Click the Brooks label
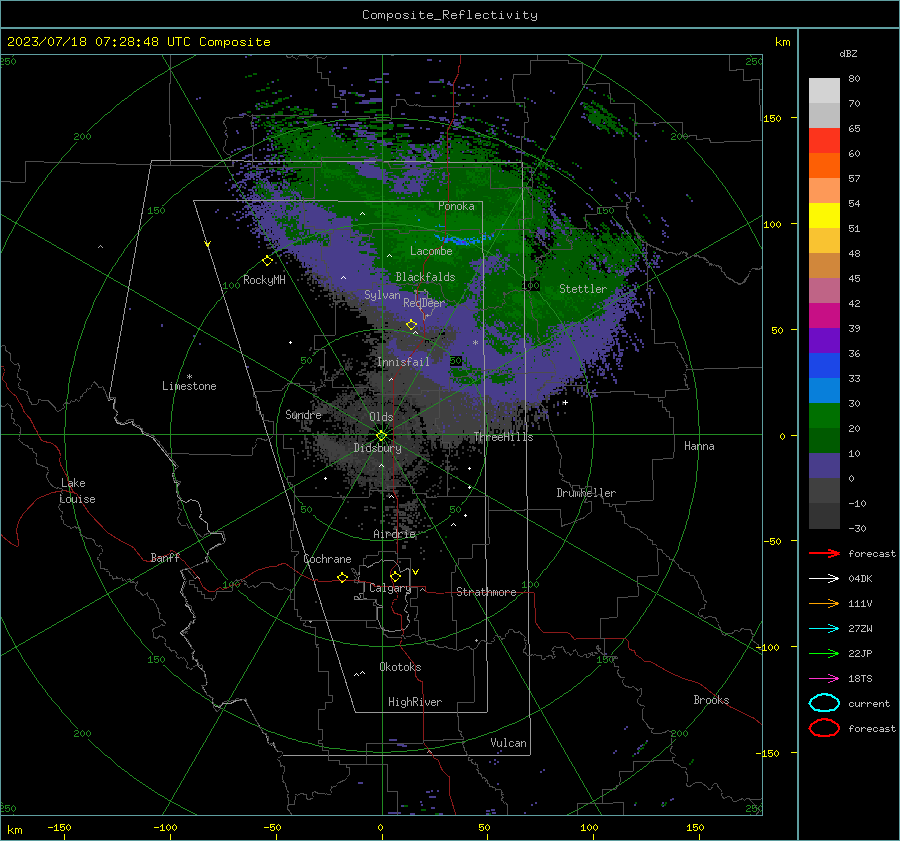Viewport: 900px width, 841px height. coord(711,700)
